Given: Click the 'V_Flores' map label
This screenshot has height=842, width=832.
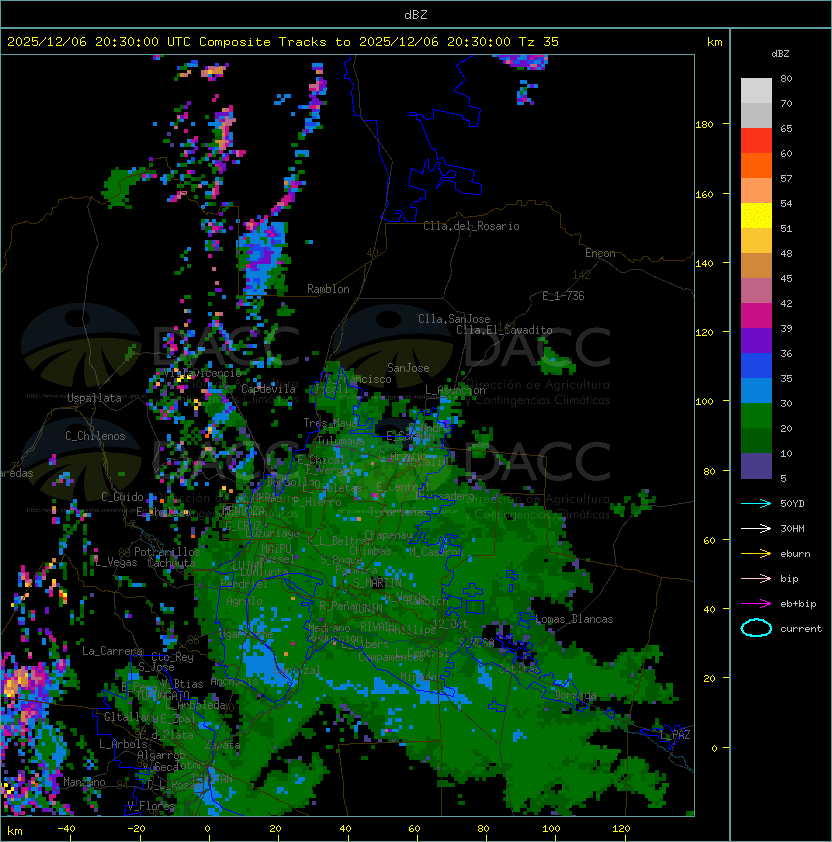Looking at the screenshot, I should point(151,806).
